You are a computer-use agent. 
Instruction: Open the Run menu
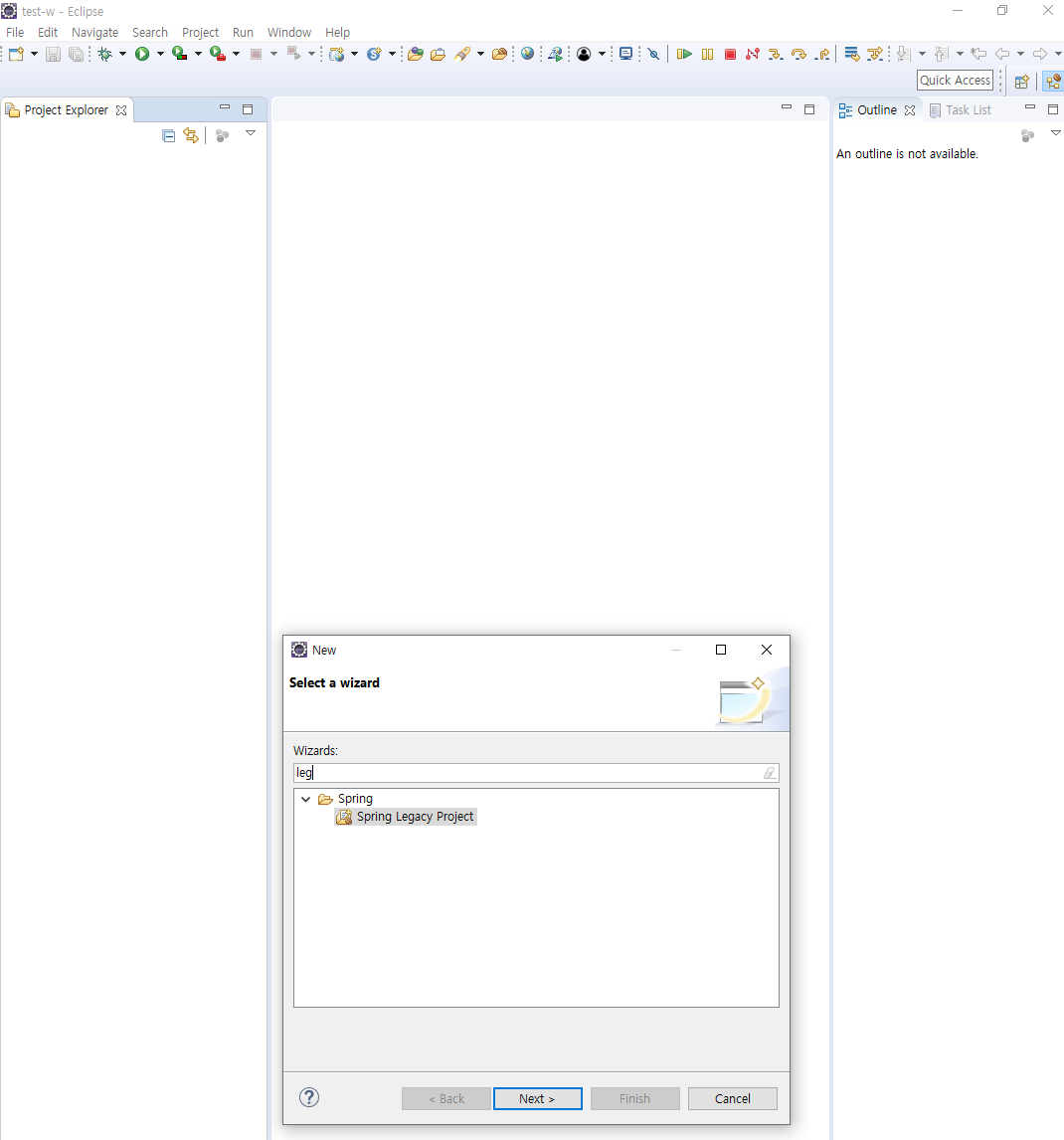243,33
